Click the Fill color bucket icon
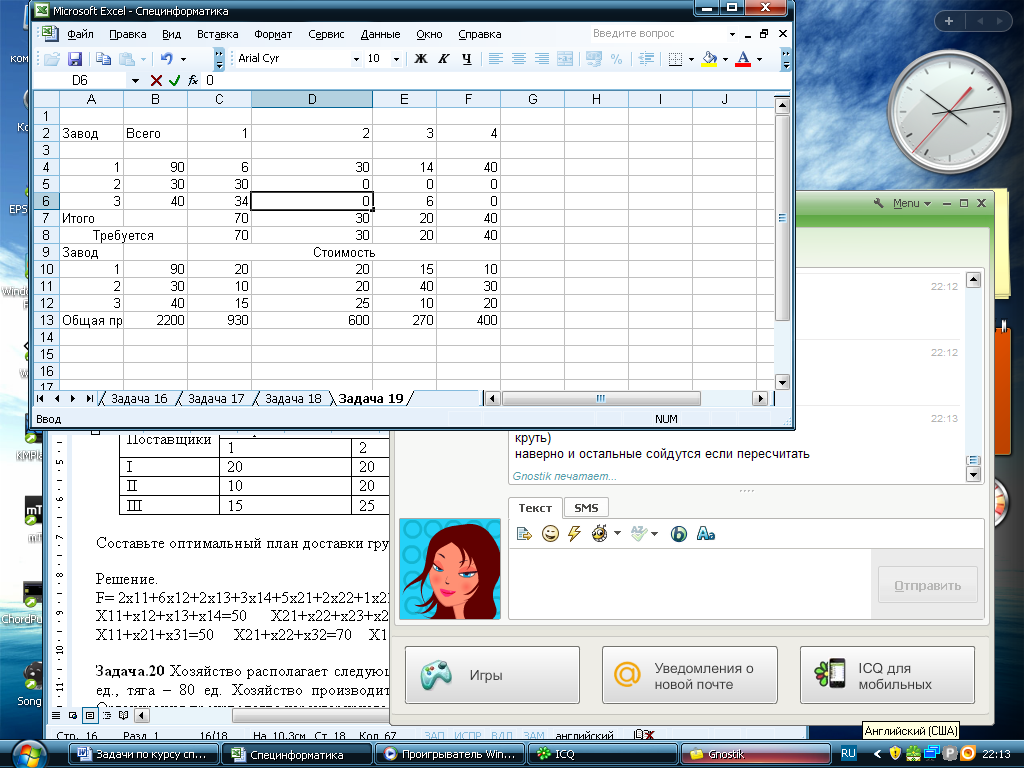Screen dimensions: 1024x768 [709, 59]
